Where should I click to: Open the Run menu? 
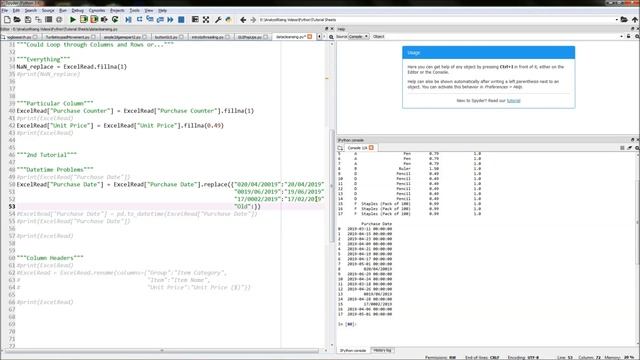[63, 10]
